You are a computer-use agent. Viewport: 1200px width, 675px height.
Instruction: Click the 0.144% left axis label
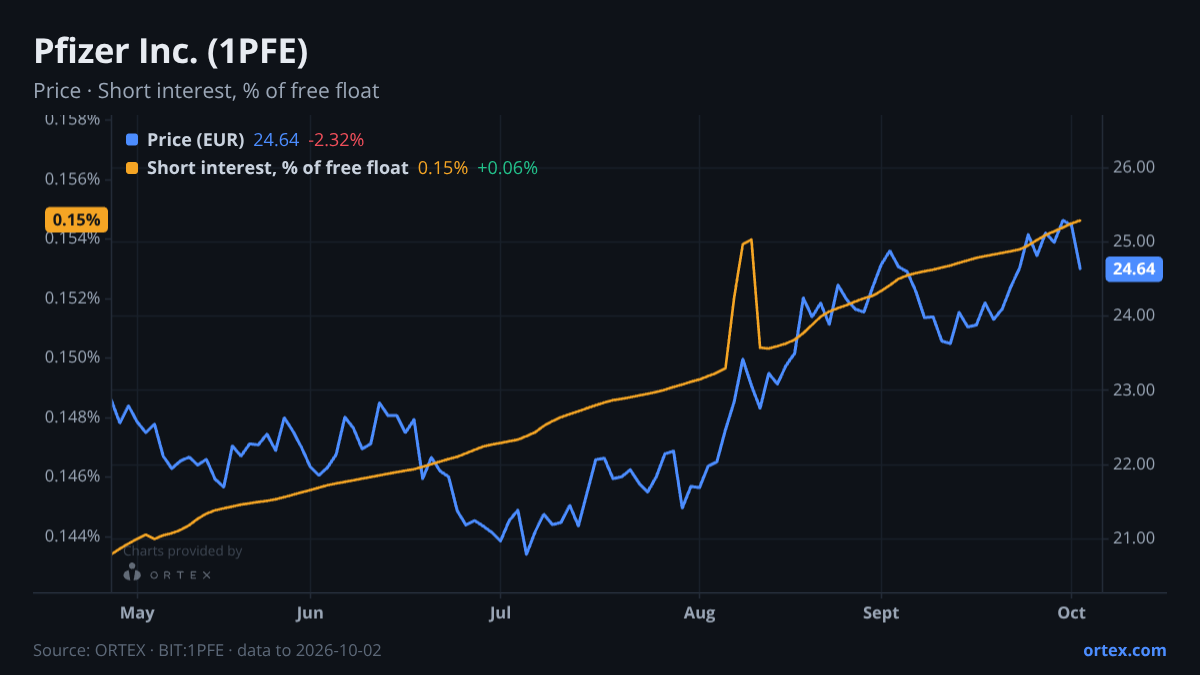click(72, 535)
